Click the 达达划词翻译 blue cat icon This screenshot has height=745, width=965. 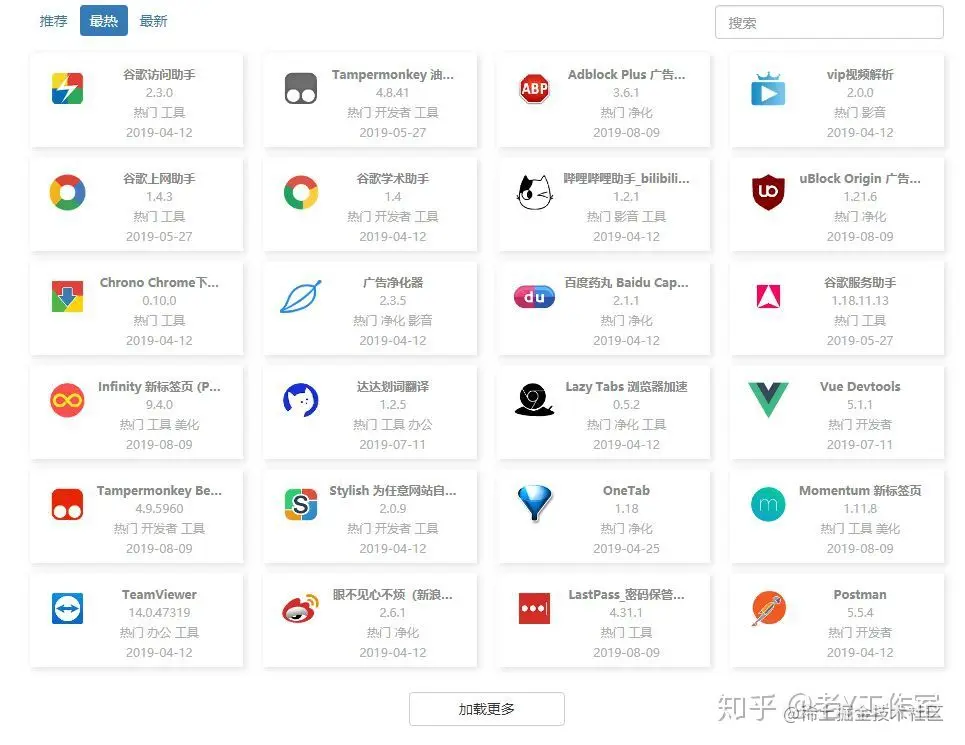(301, 400)
